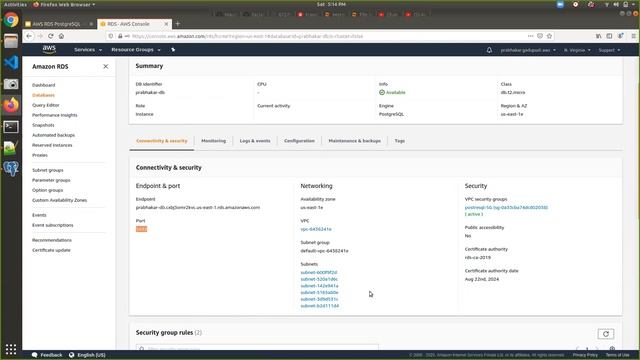
Task: Open AWS notifications bell
Action: pos(489,50)
